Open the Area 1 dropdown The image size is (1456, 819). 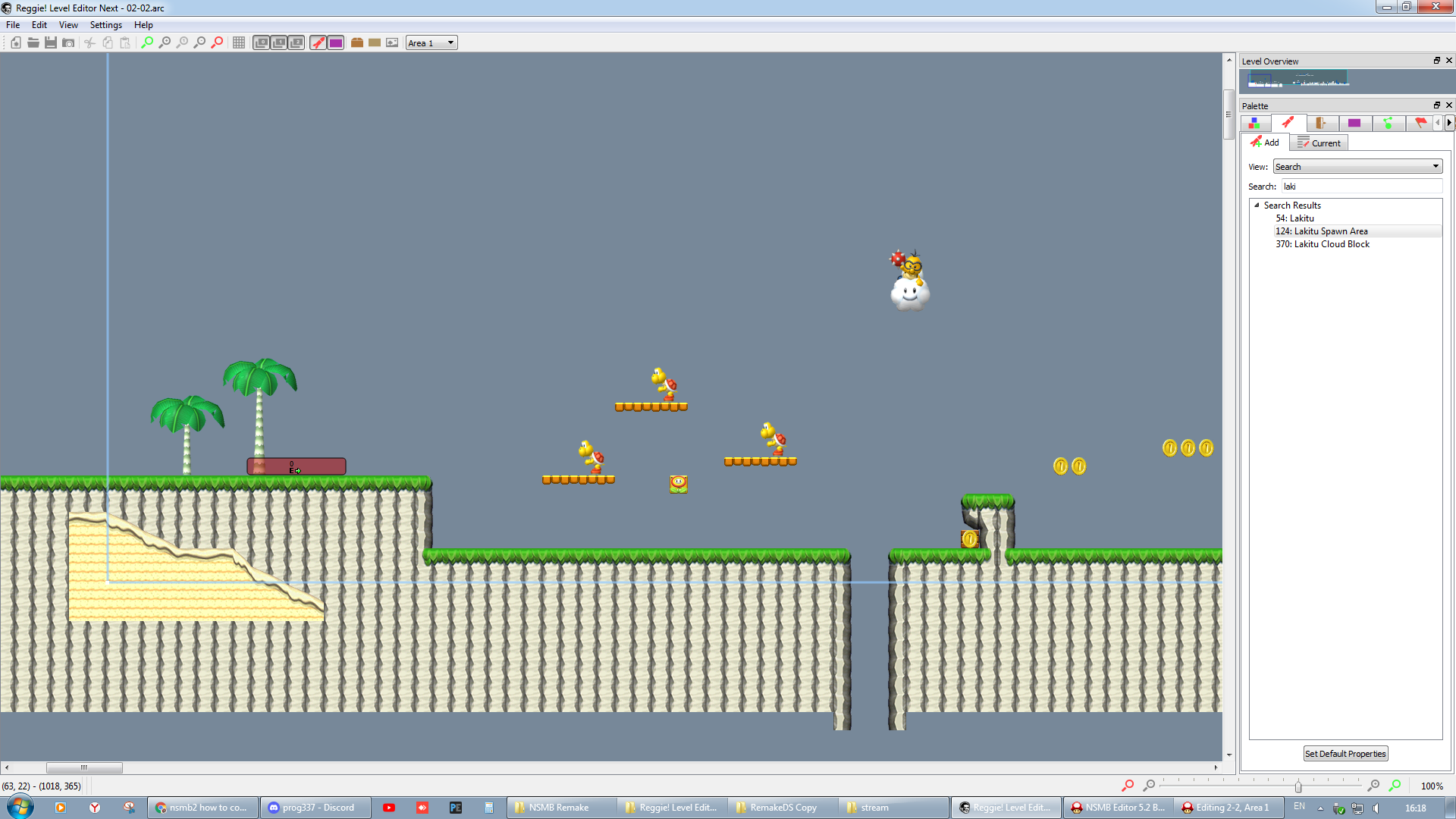point(431,43)
